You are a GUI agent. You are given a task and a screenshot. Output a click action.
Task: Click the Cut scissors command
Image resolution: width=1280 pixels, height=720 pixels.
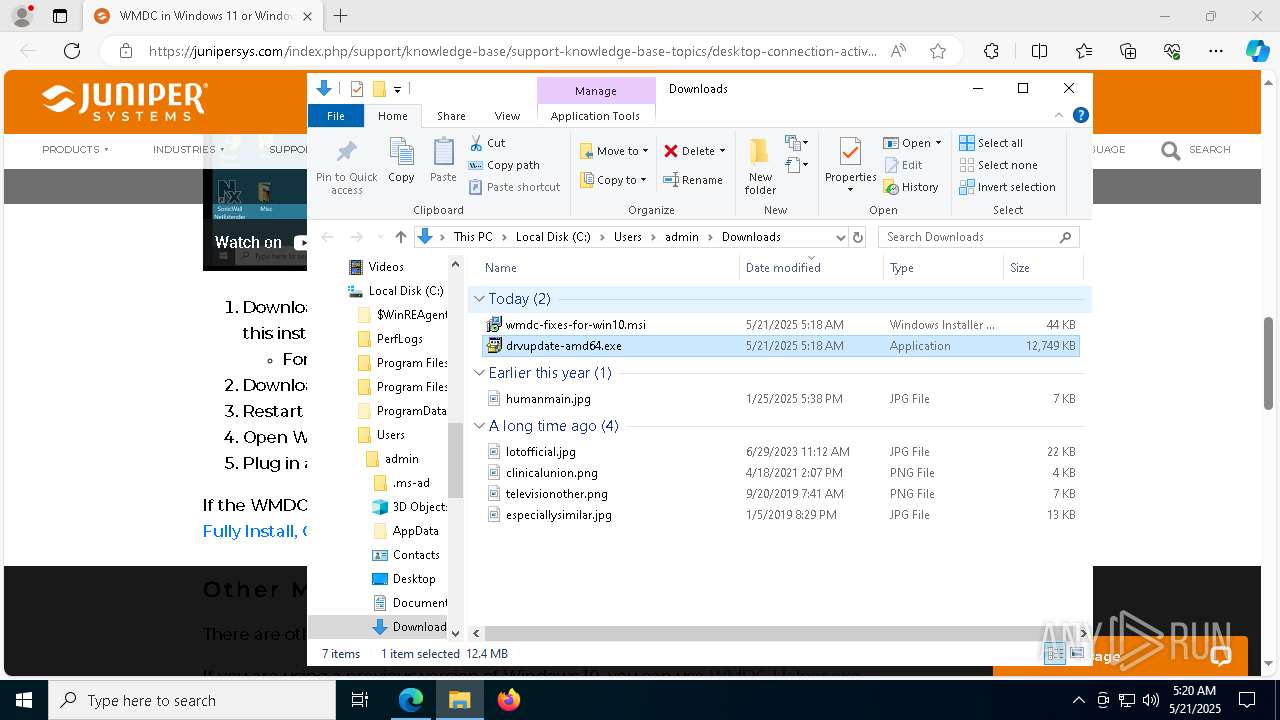(488, 143)
